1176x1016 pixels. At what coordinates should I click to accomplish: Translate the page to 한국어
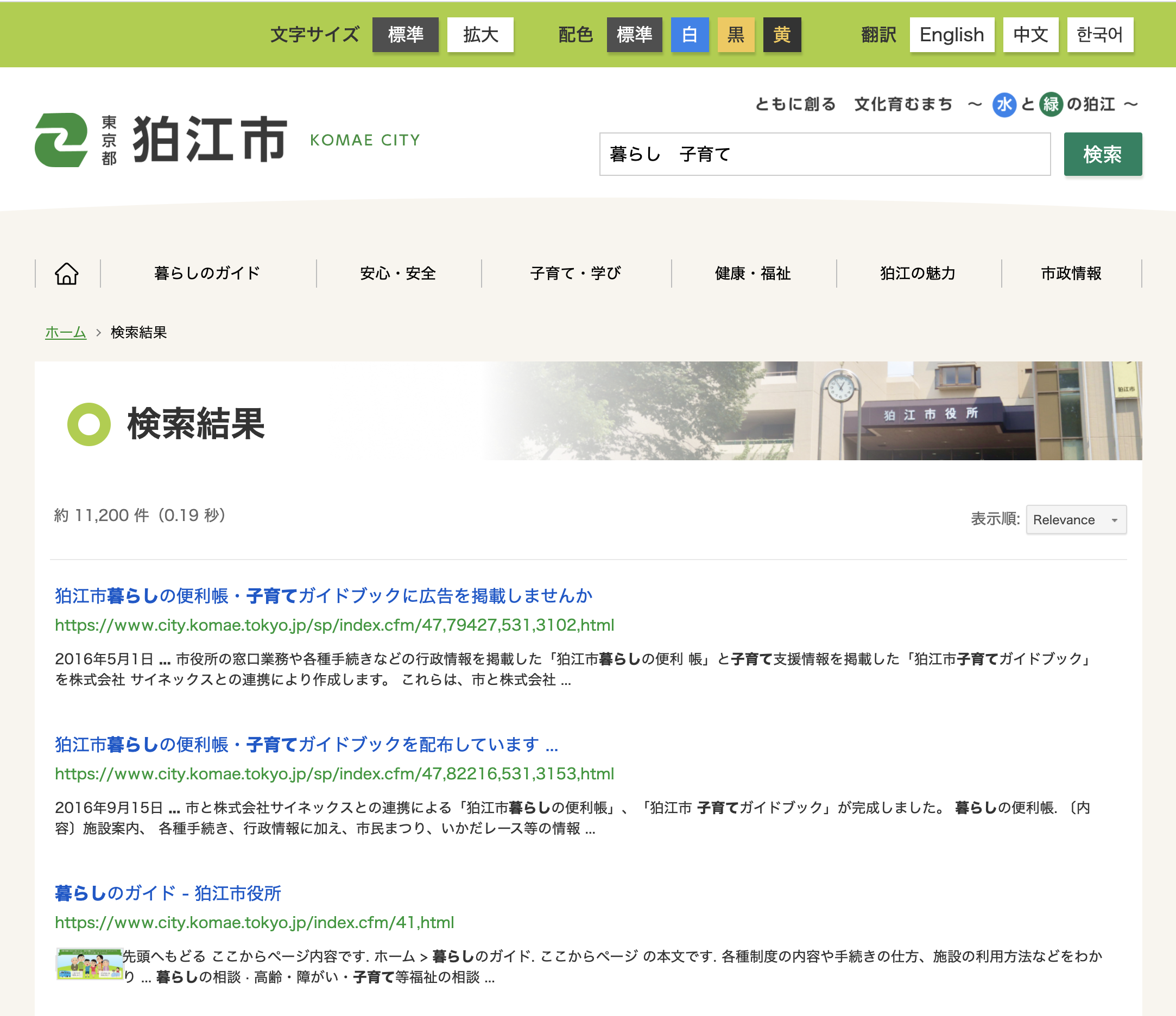tap(1100, 35)
